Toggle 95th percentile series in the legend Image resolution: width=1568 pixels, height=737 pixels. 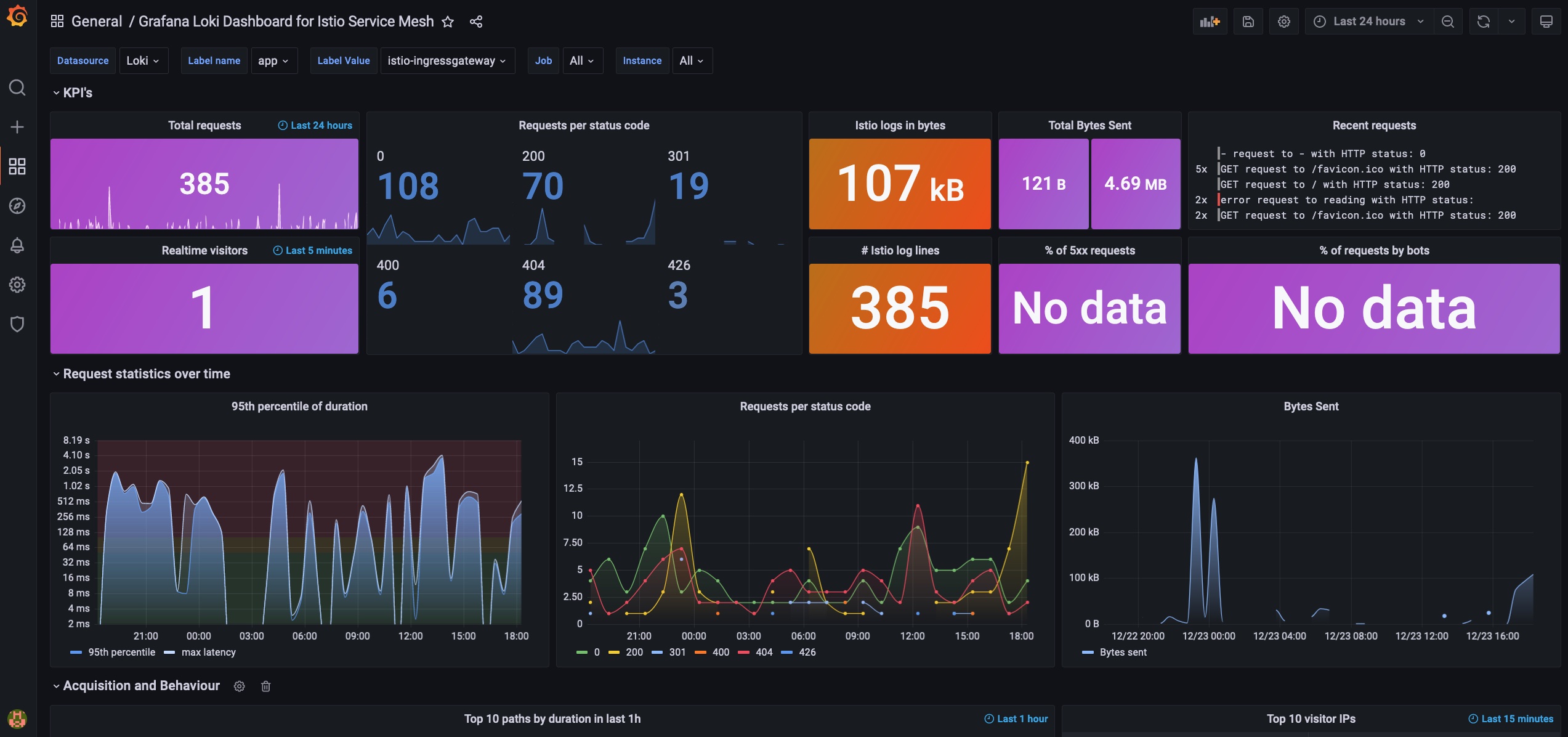(121, 652)
